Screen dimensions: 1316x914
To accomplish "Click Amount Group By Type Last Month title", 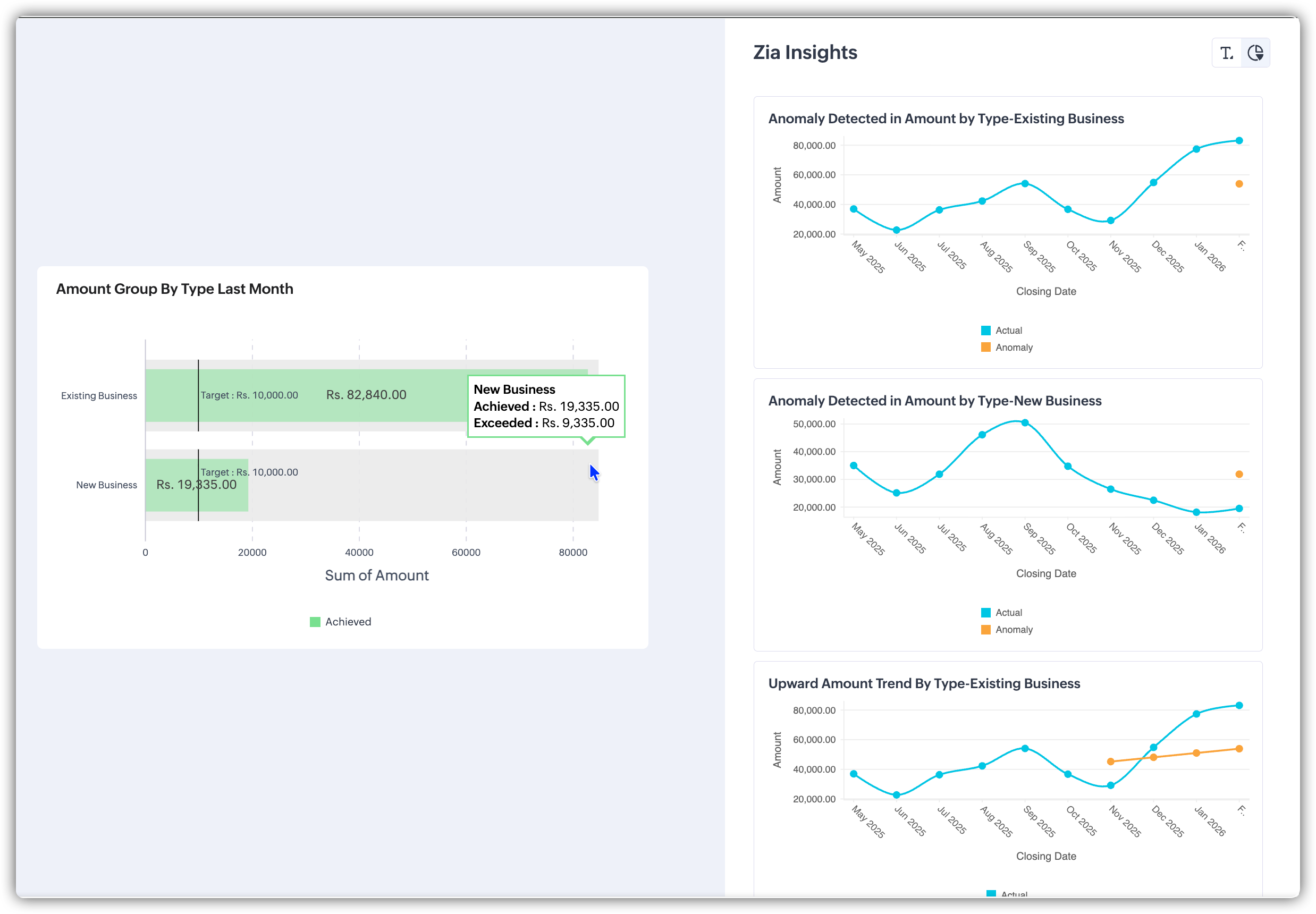I will (x=175, y=289).
